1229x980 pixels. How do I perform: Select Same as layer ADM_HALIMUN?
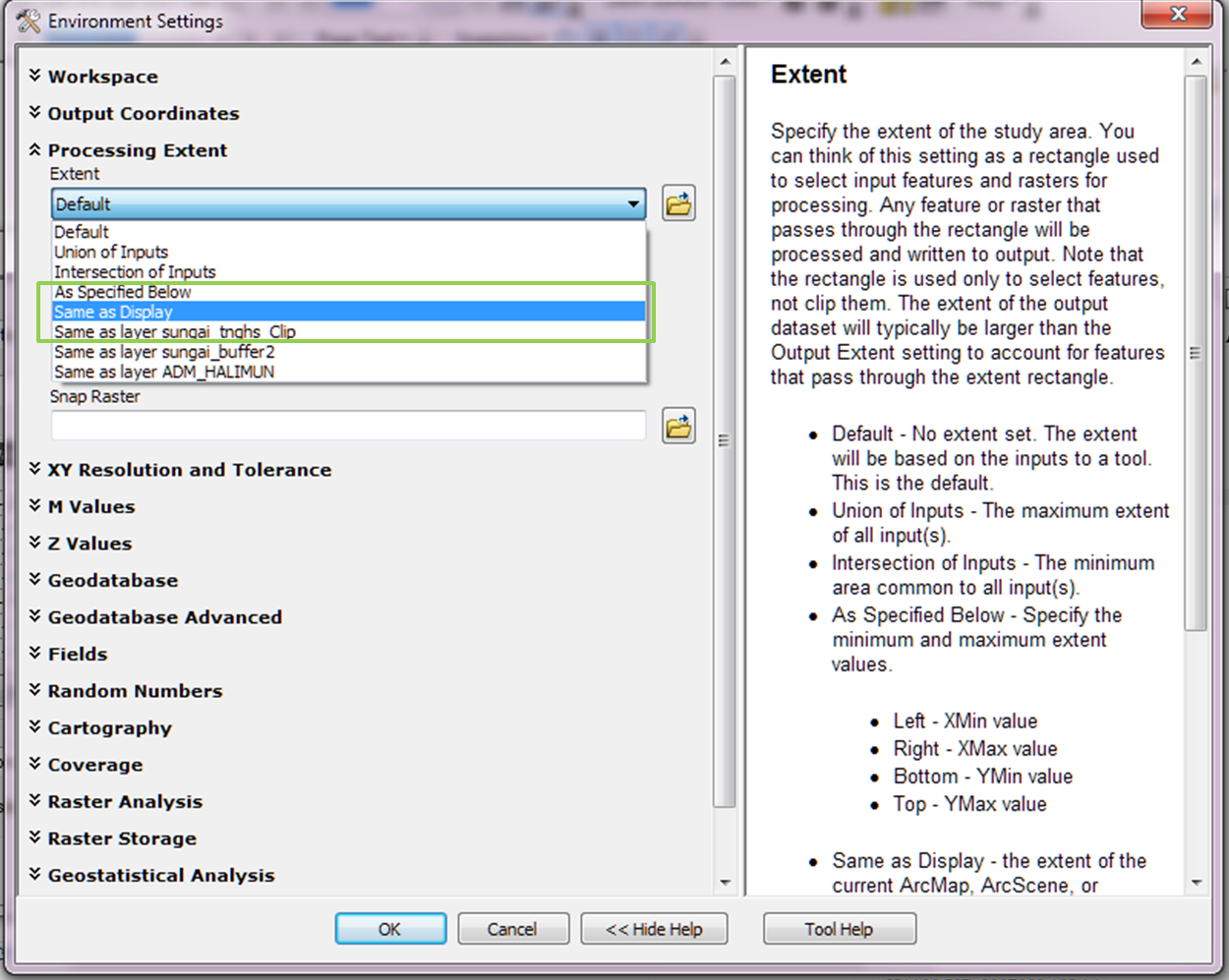point(163,372)
